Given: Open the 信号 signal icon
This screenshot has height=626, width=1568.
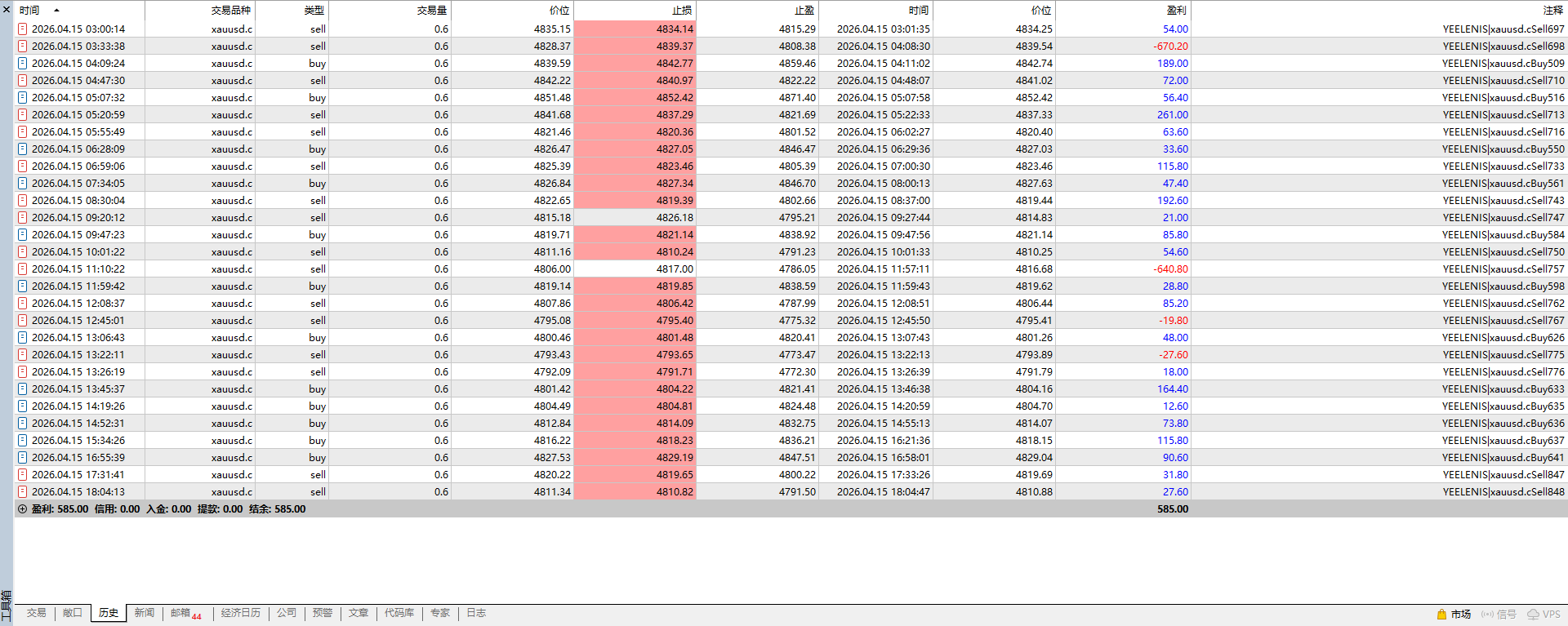Looking at the screenshot, I should (x=1487, y=615).
